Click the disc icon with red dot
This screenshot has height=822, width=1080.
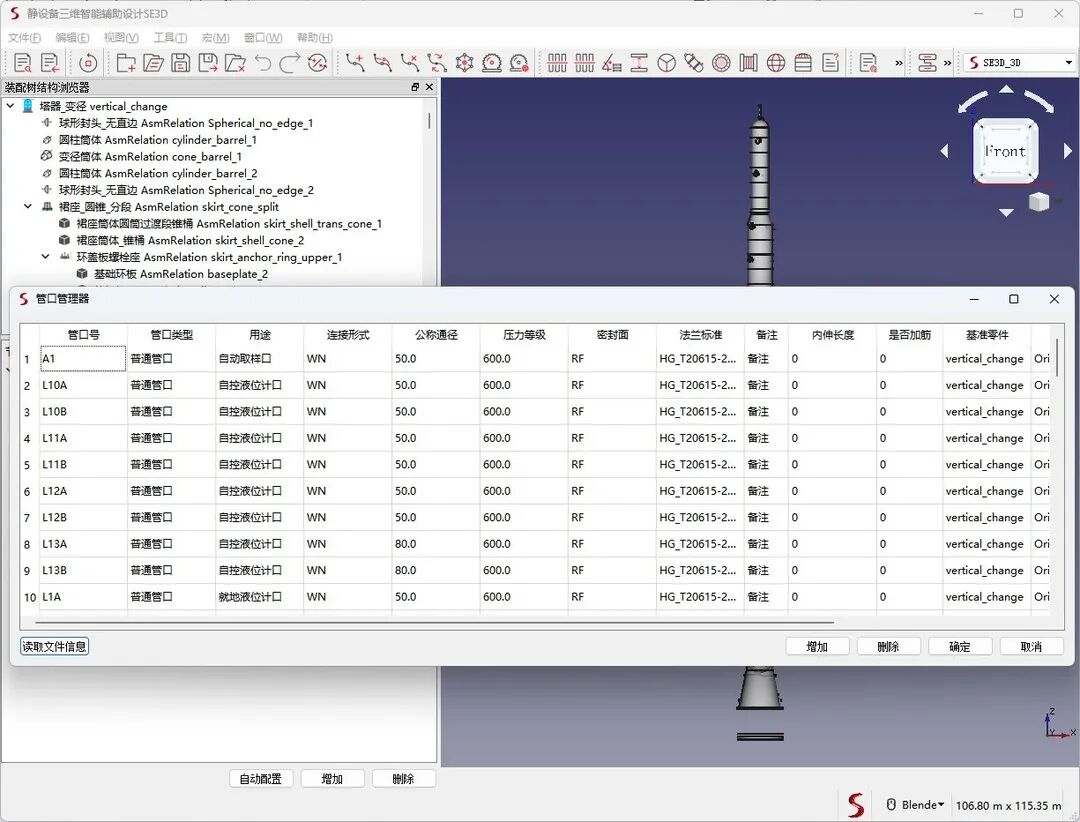[519, 63]
